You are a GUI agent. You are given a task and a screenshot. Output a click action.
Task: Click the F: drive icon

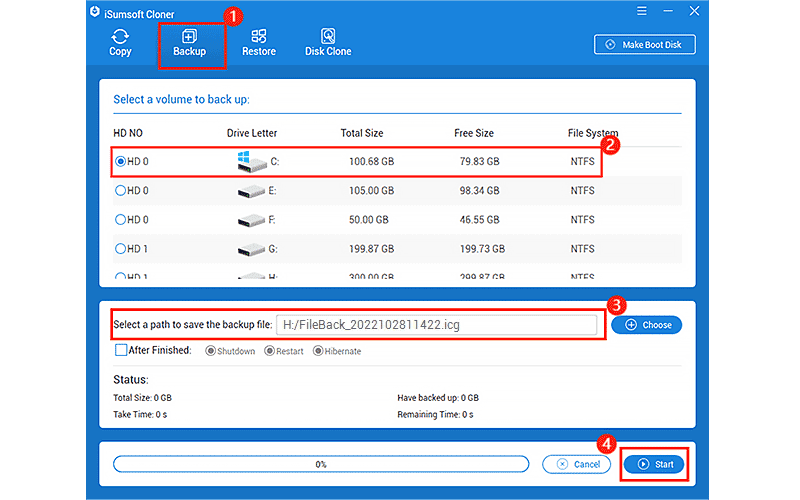coord(252,220)
